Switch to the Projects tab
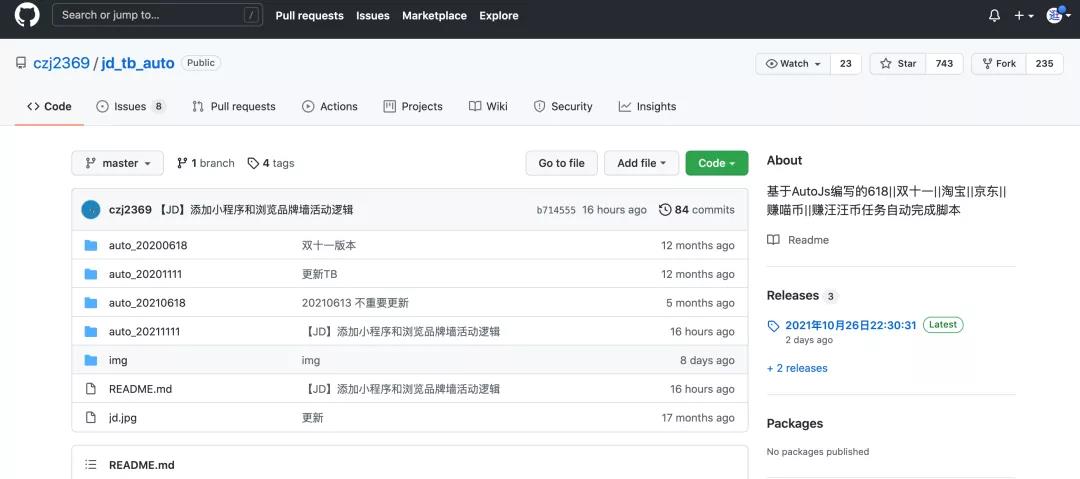The height and width of the screenshot is (479, 1080). click(x=413, y=106)
